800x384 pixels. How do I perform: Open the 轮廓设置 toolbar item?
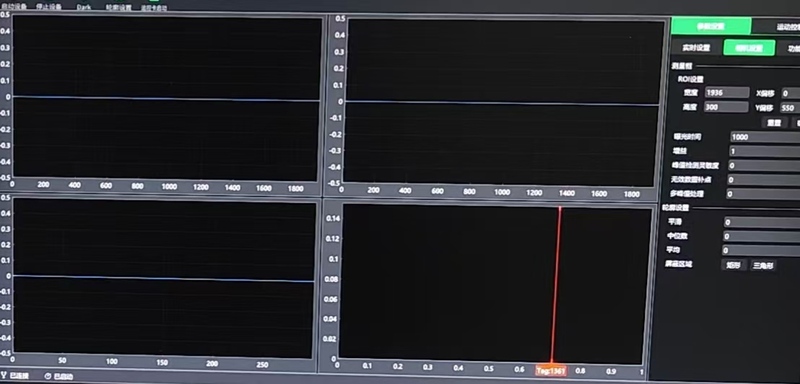click(x=118, y=8)
